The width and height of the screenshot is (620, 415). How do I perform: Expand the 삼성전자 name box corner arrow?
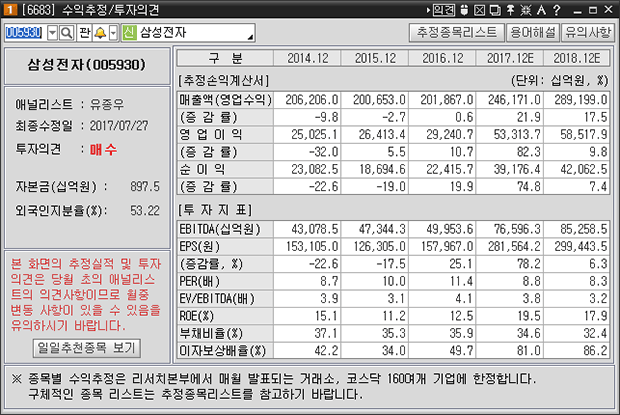[x=250, y=37]
